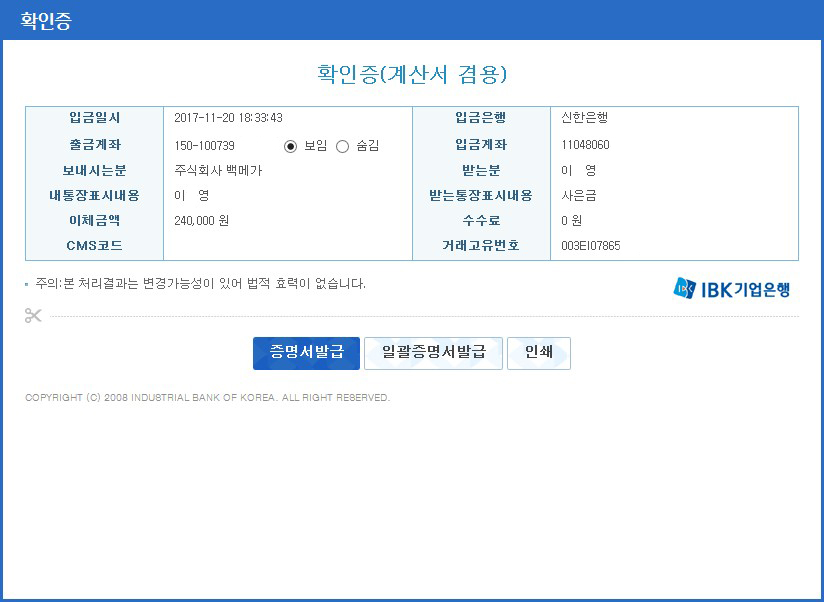Click the transaction ID 003EI07865
Viewport: 824px width, 602px height.
coord(590,245)
